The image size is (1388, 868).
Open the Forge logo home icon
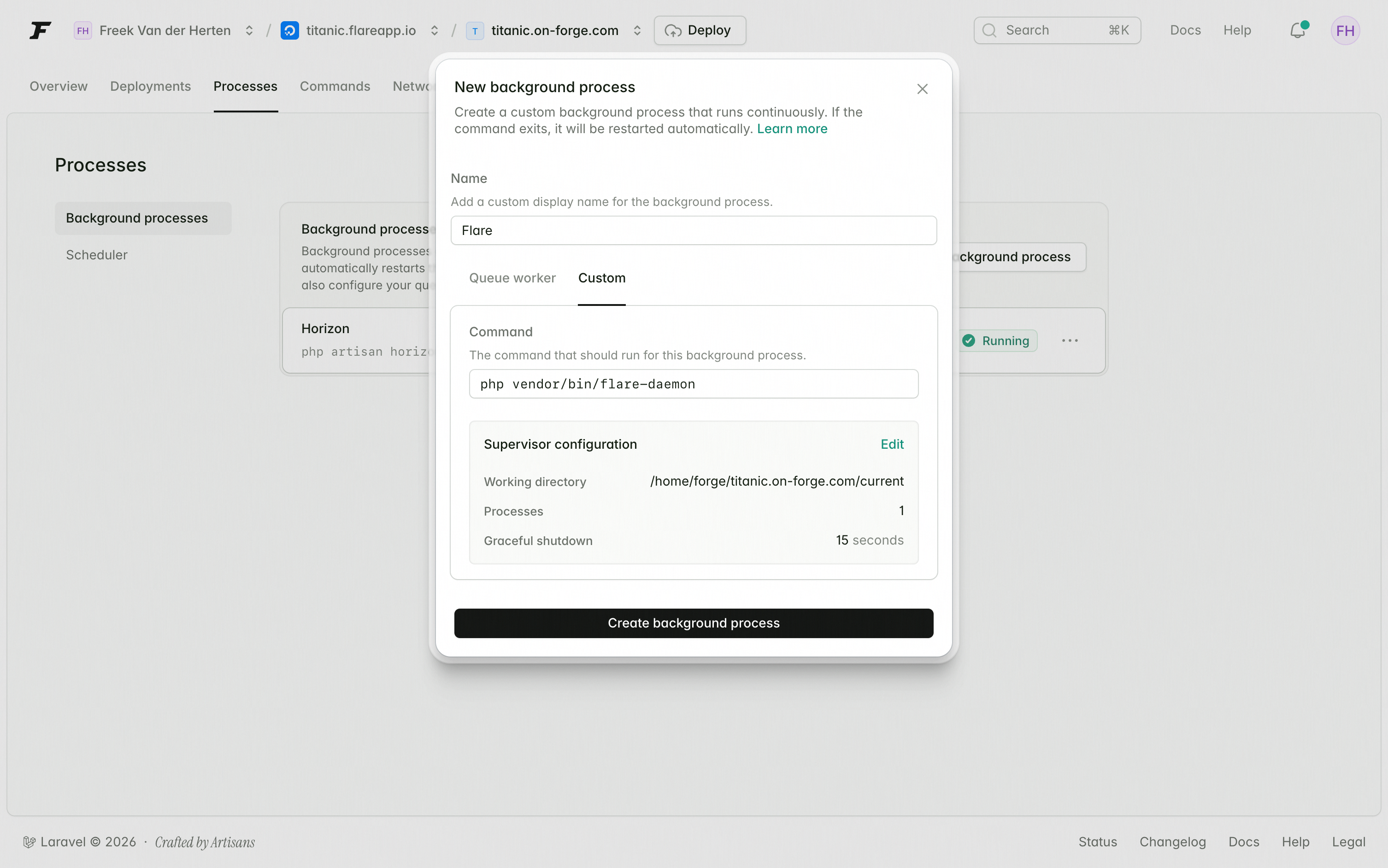click(40, 30)
